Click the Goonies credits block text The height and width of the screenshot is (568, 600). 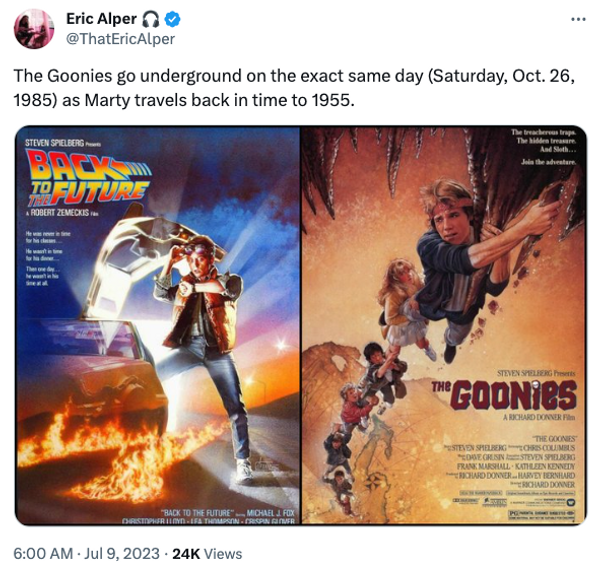click(515, 462)
